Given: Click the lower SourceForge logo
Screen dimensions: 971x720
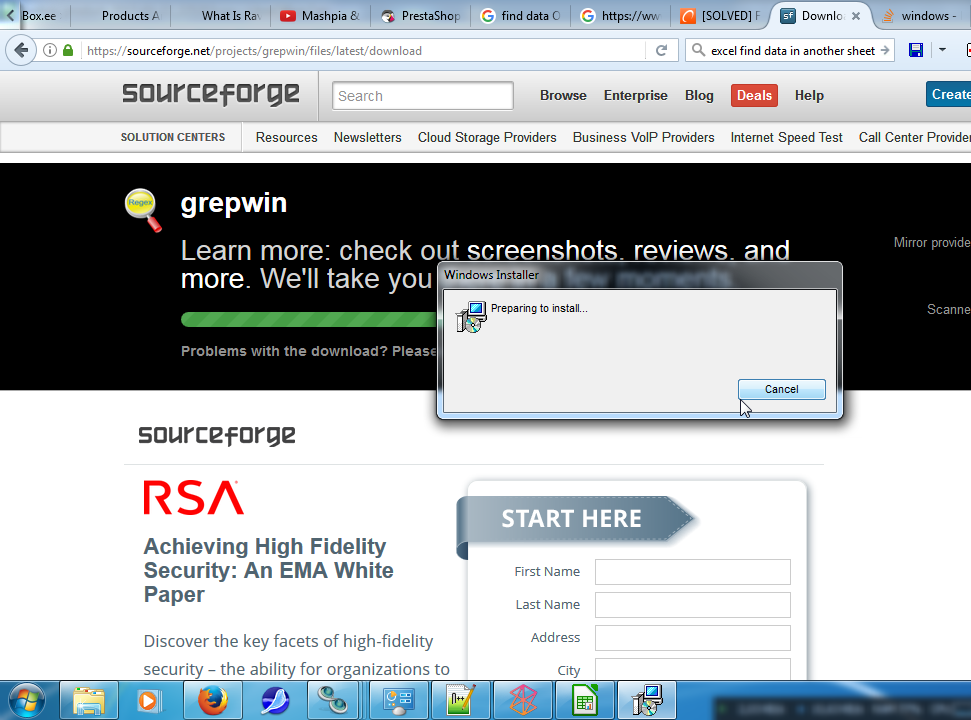Looking at the screenshot, I should (x=217, y=435).
